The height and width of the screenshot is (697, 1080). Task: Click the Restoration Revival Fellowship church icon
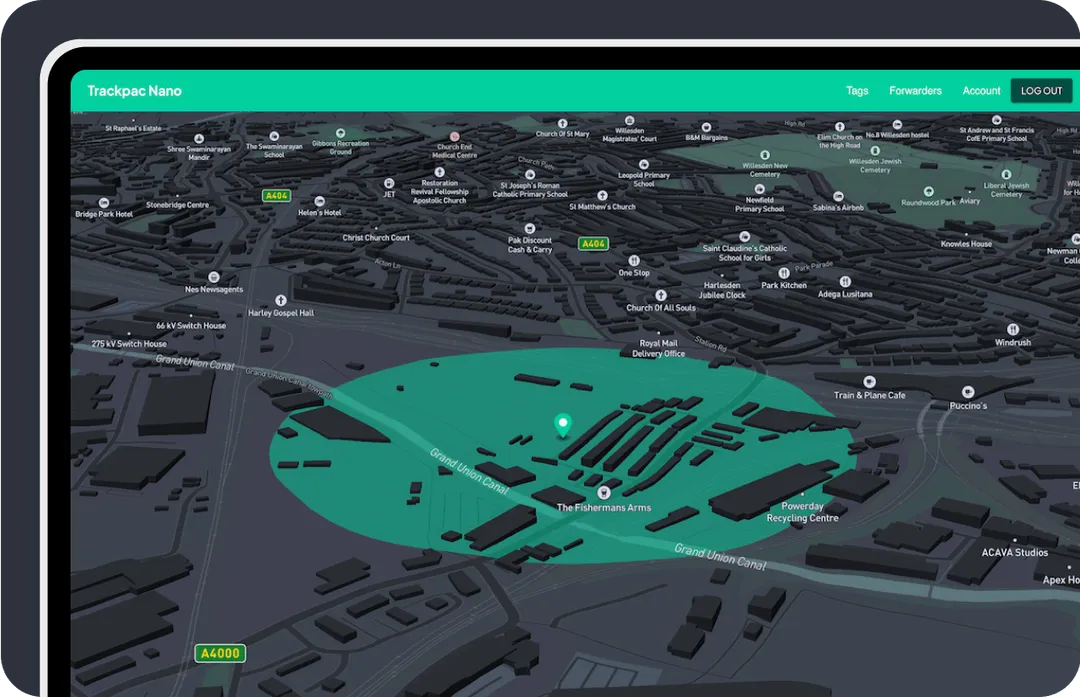[x=440, y=173]
